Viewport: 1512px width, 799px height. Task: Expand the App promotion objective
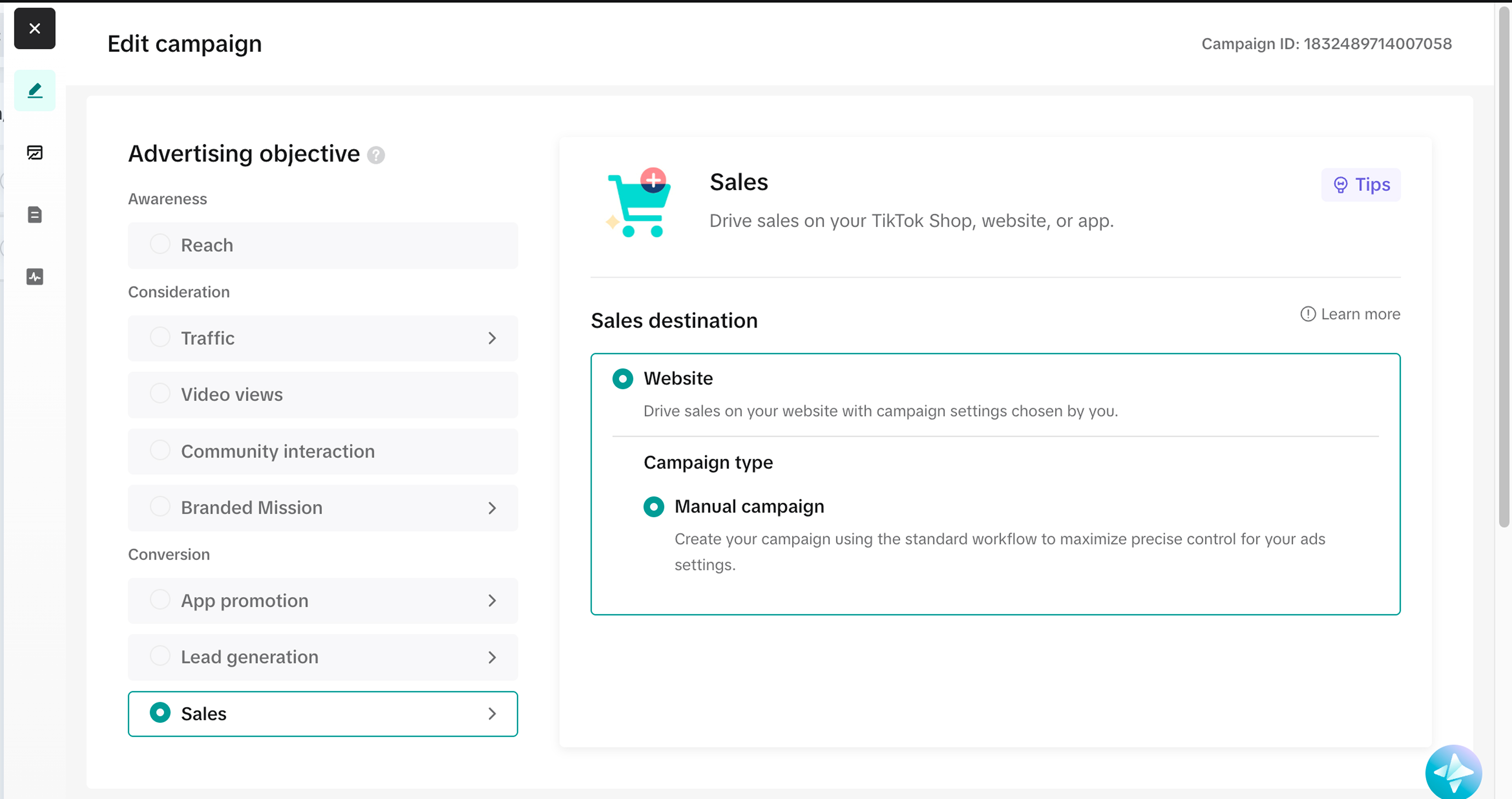point(492,601)
